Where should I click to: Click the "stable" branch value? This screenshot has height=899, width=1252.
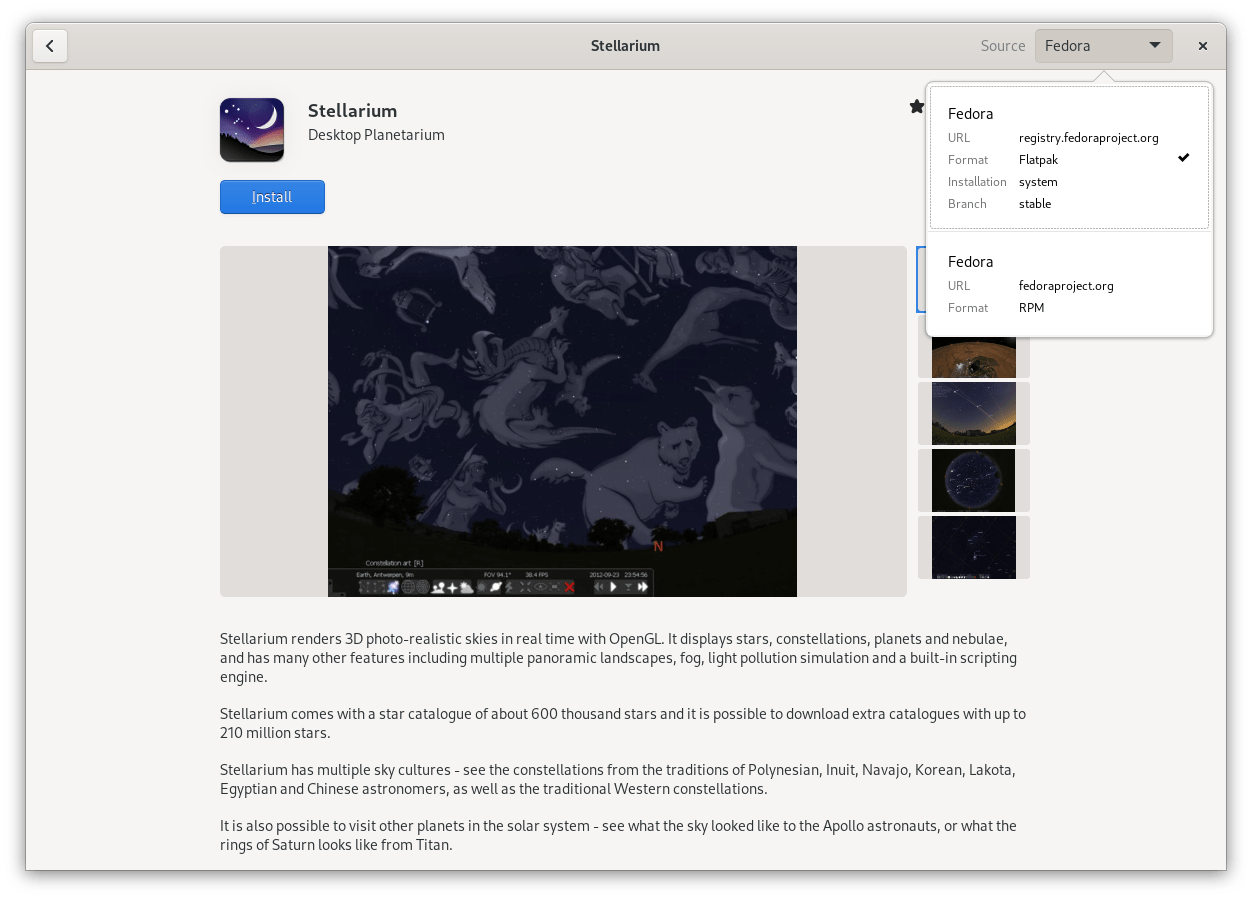point(1035,204)
